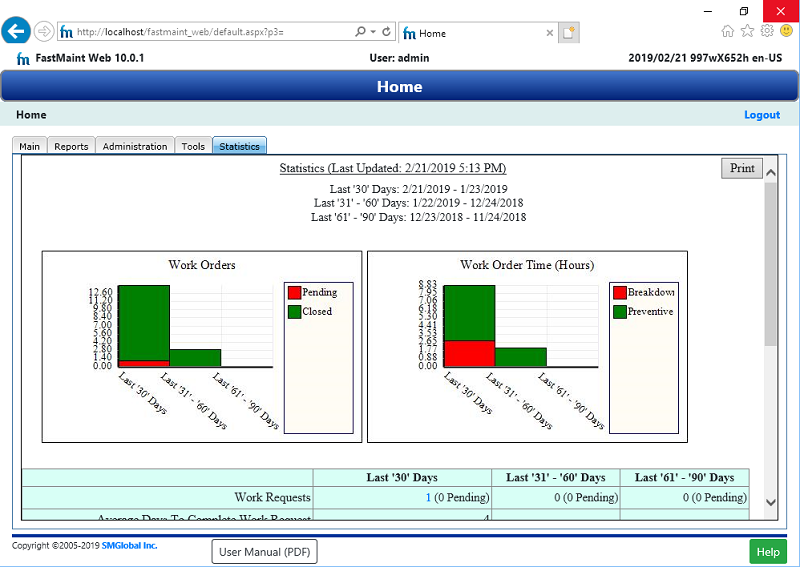Open the work requests count link 1
This screenshot has height=567, width=800.
(x=428, y=497)
